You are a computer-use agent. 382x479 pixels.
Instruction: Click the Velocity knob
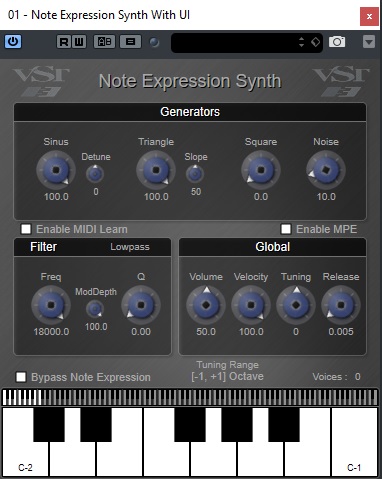[x=251, y=305]
